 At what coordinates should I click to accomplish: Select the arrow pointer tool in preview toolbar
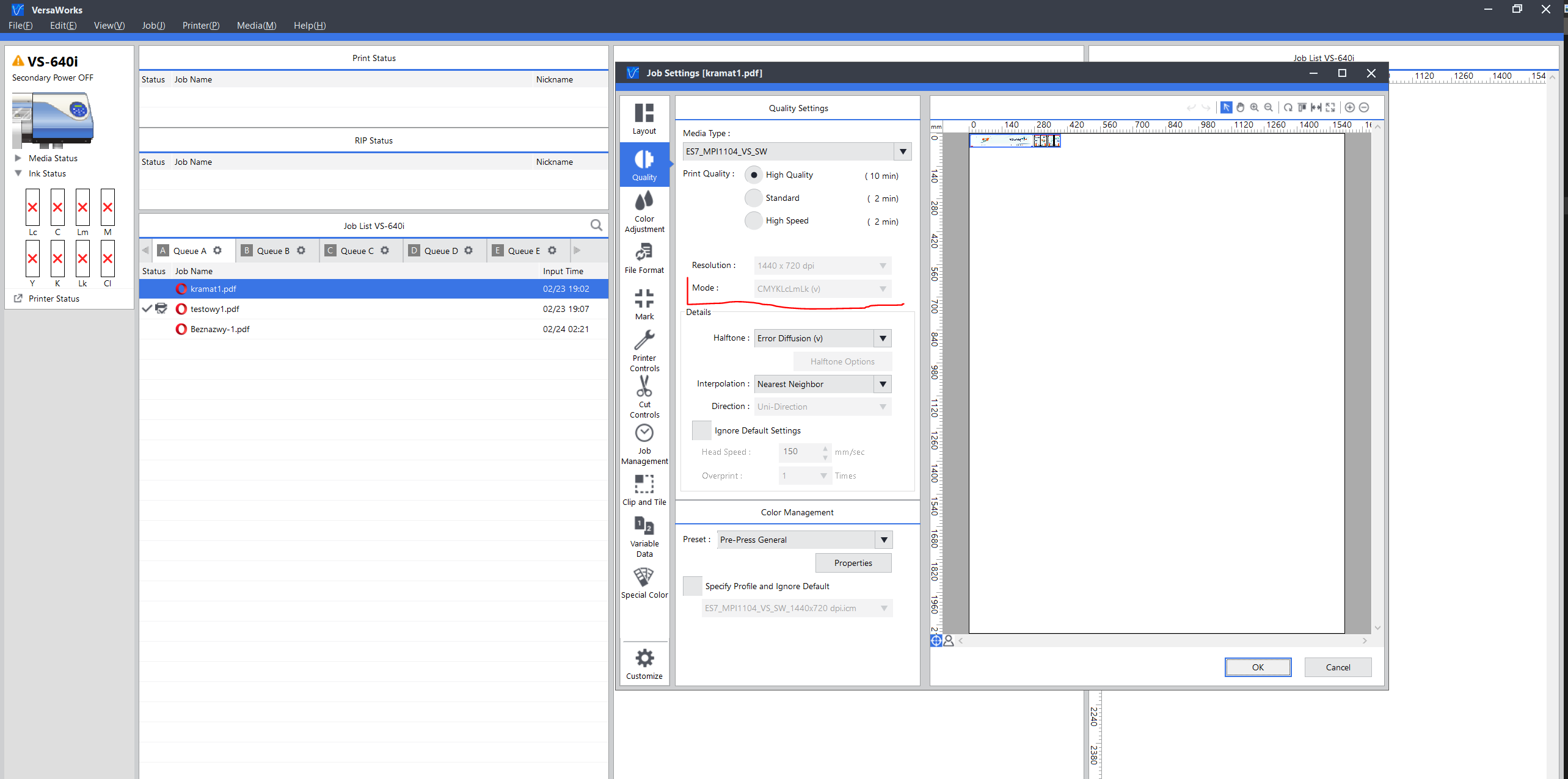(x=1225, y=107)
